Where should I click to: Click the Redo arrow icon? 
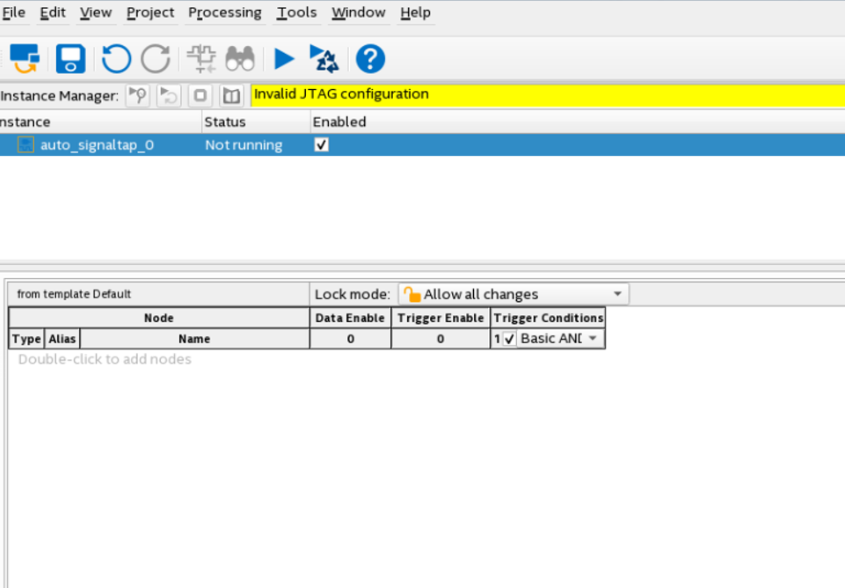pos(155,59)
